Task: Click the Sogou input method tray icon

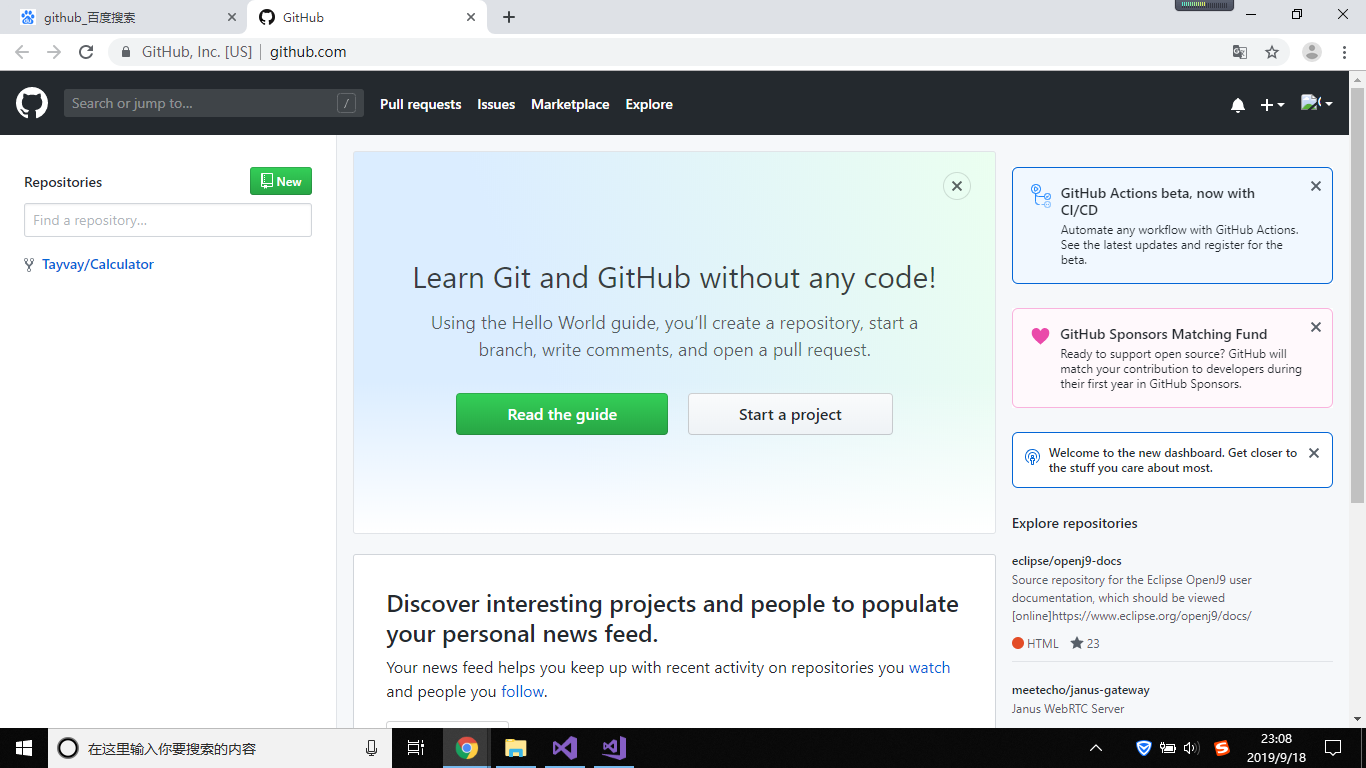Action: coord(1221,748)
